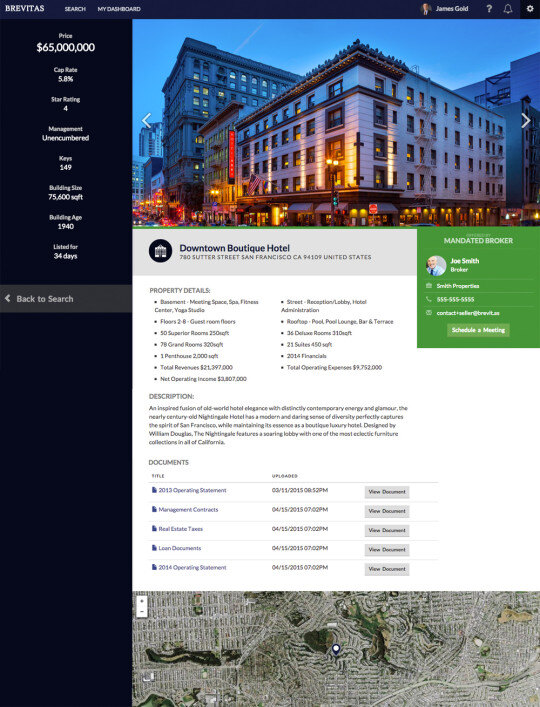This screenshot has width=540, height=707.
Task: Click the UPLOADED column header in Documents
Action: click(x=284, y=476)
